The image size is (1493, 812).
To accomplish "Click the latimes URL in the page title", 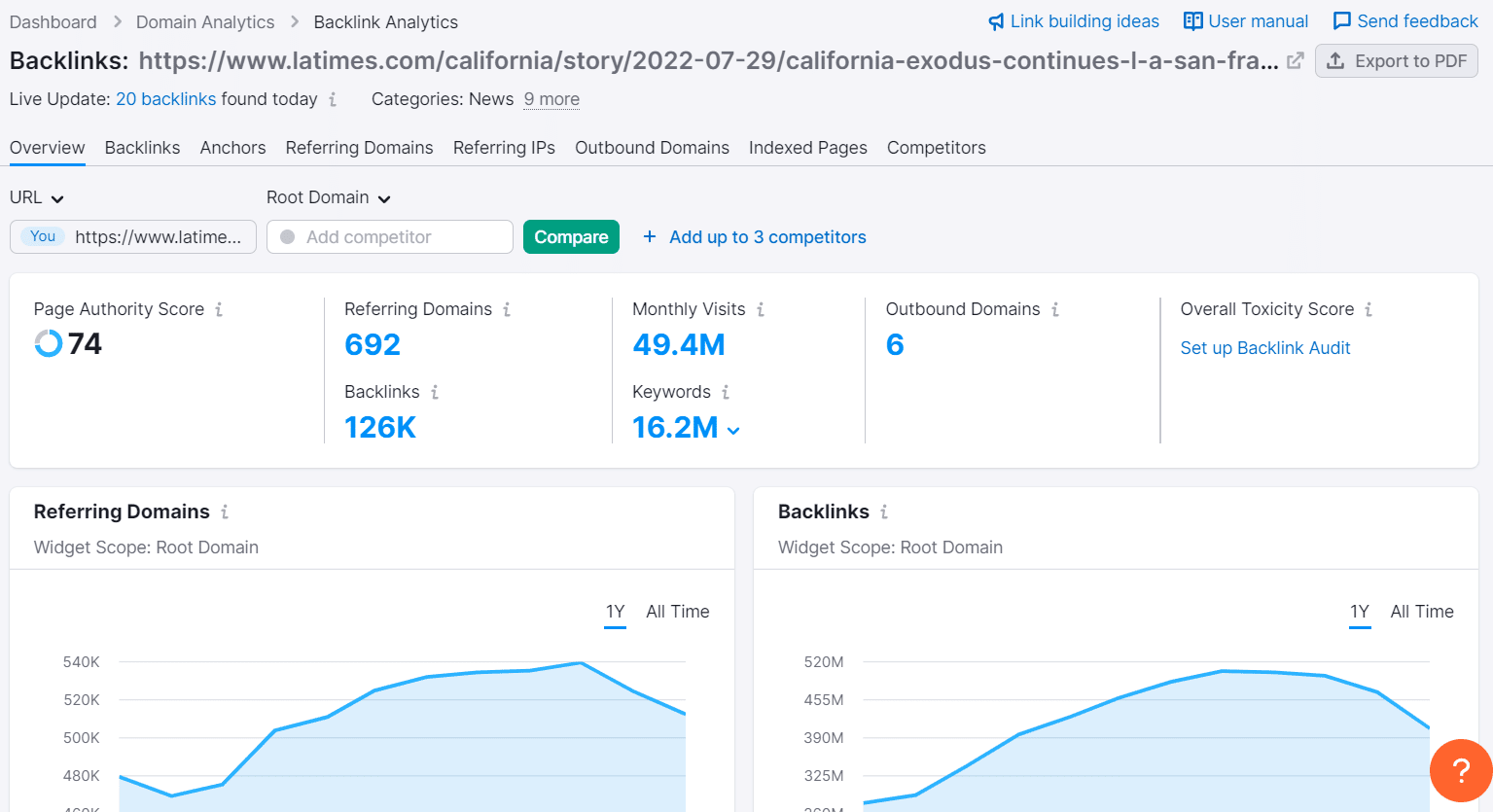I will pyautogui.click(x=708, y=60).
